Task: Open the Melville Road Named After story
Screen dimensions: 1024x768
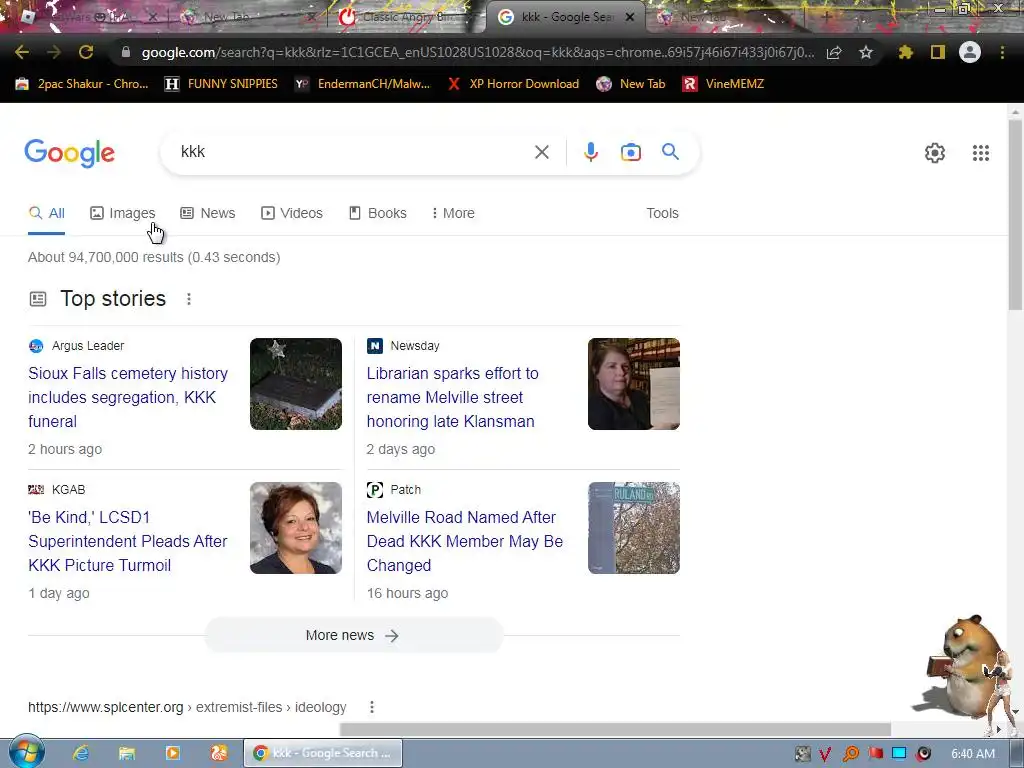Action: (464, 541)
